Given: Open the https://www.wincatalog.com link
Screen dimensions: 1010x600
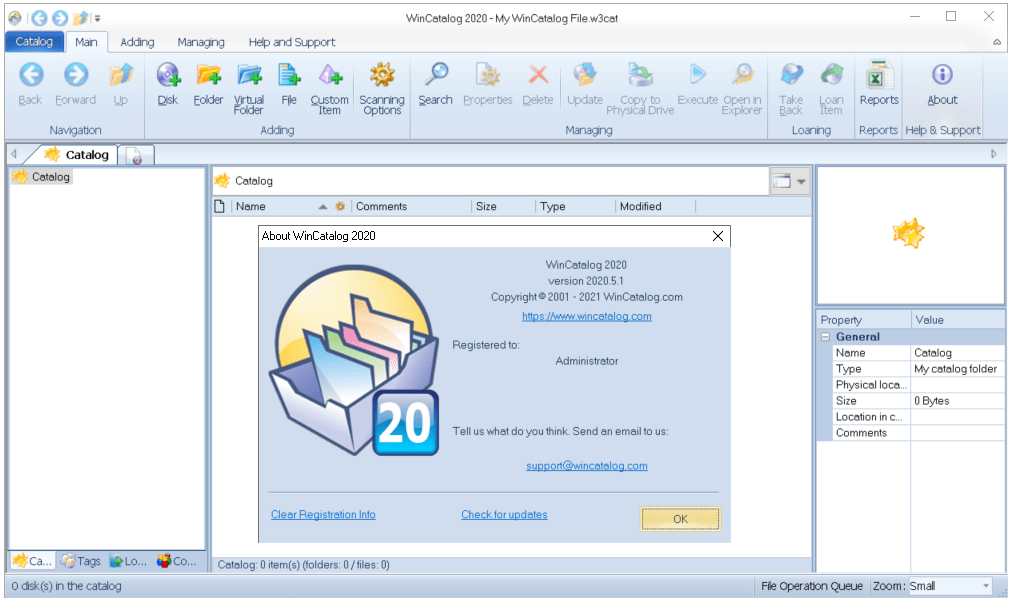Looking at the screenshot, I should [x=586, y=316].
